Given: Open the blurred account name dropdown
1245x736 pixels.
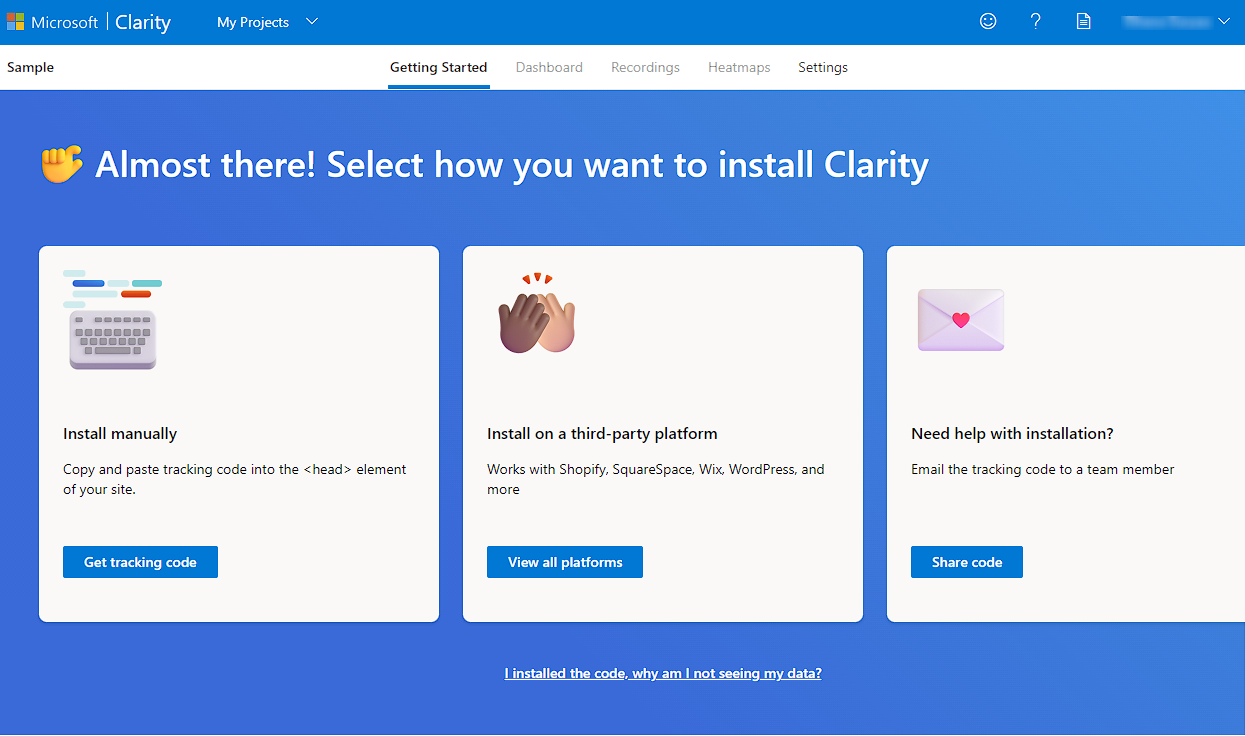Looking at the screenshot, I should 1177,21.
